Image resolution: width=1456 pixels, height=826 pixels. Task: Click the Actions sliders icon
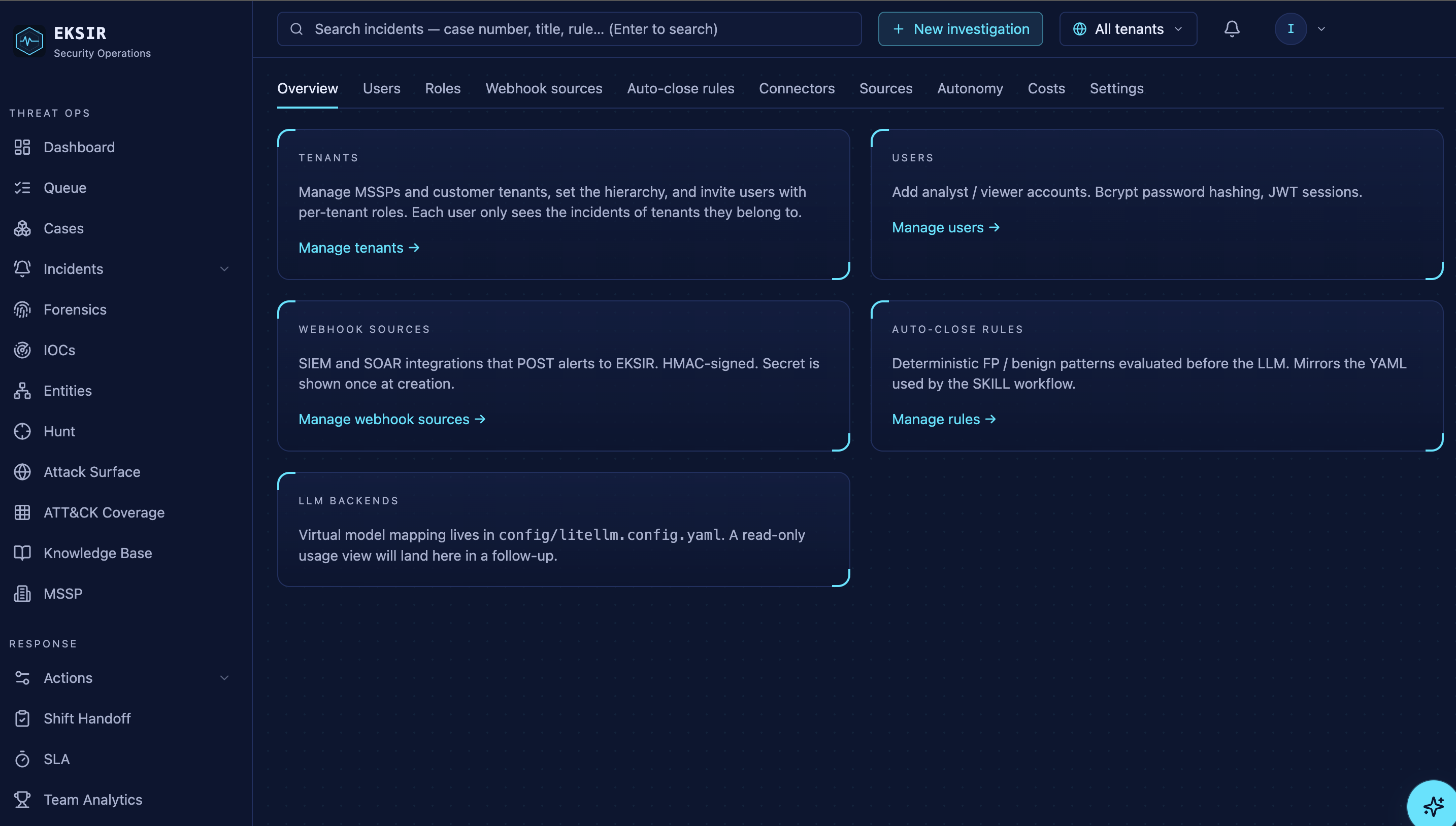[22, 678]
